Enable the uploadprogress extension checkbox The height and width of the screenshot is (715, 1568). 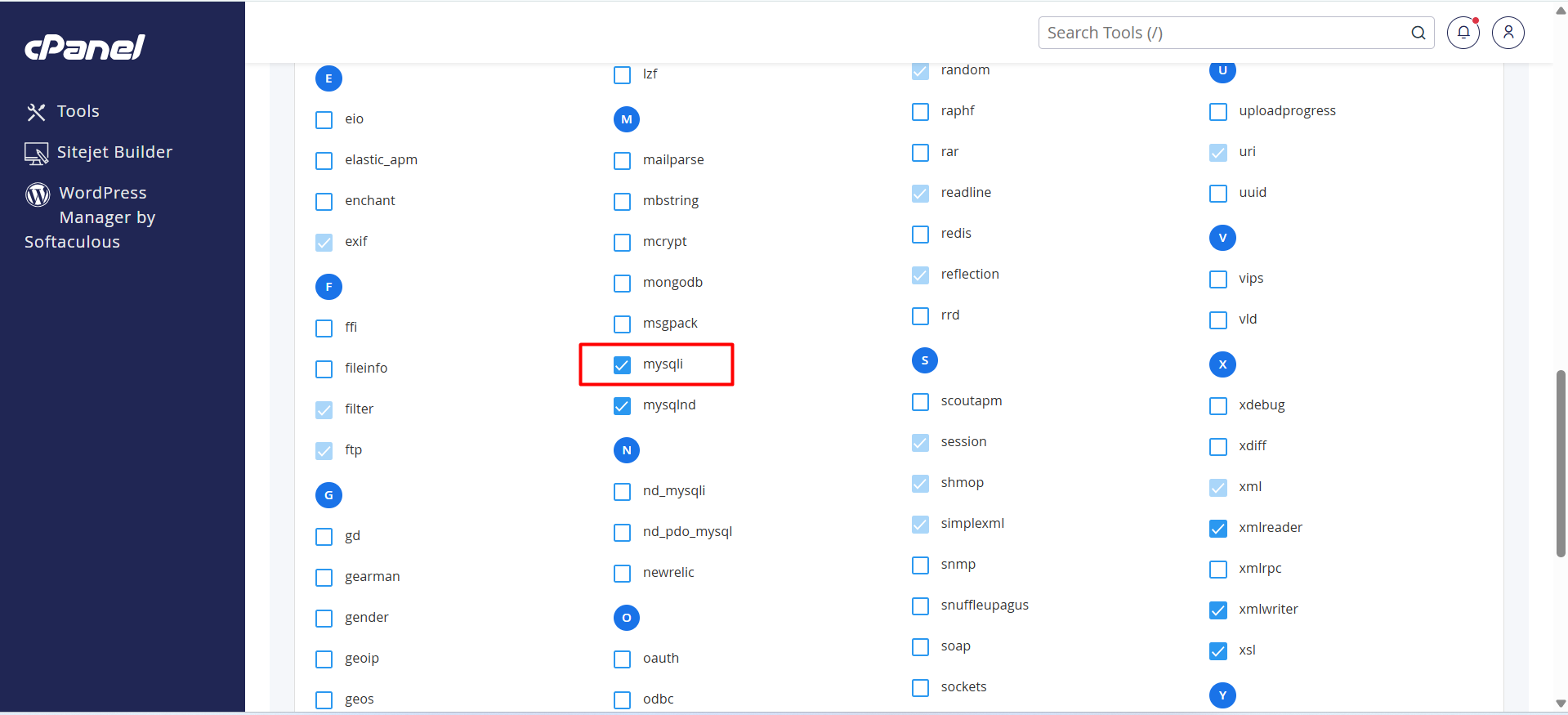click(1218, 111)
